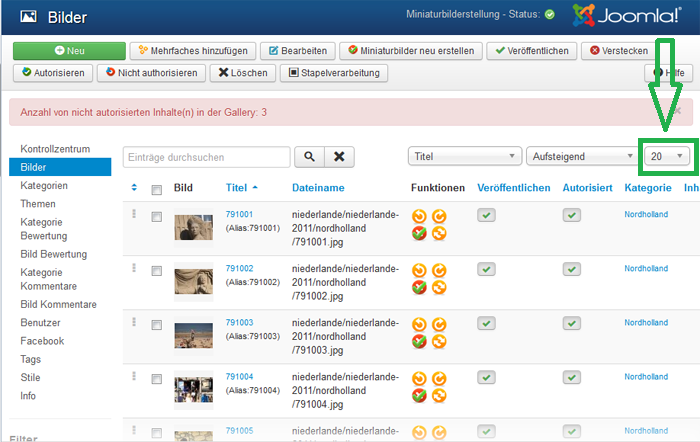Click inside the Einträge durchsuchen search field

point(207,157)
